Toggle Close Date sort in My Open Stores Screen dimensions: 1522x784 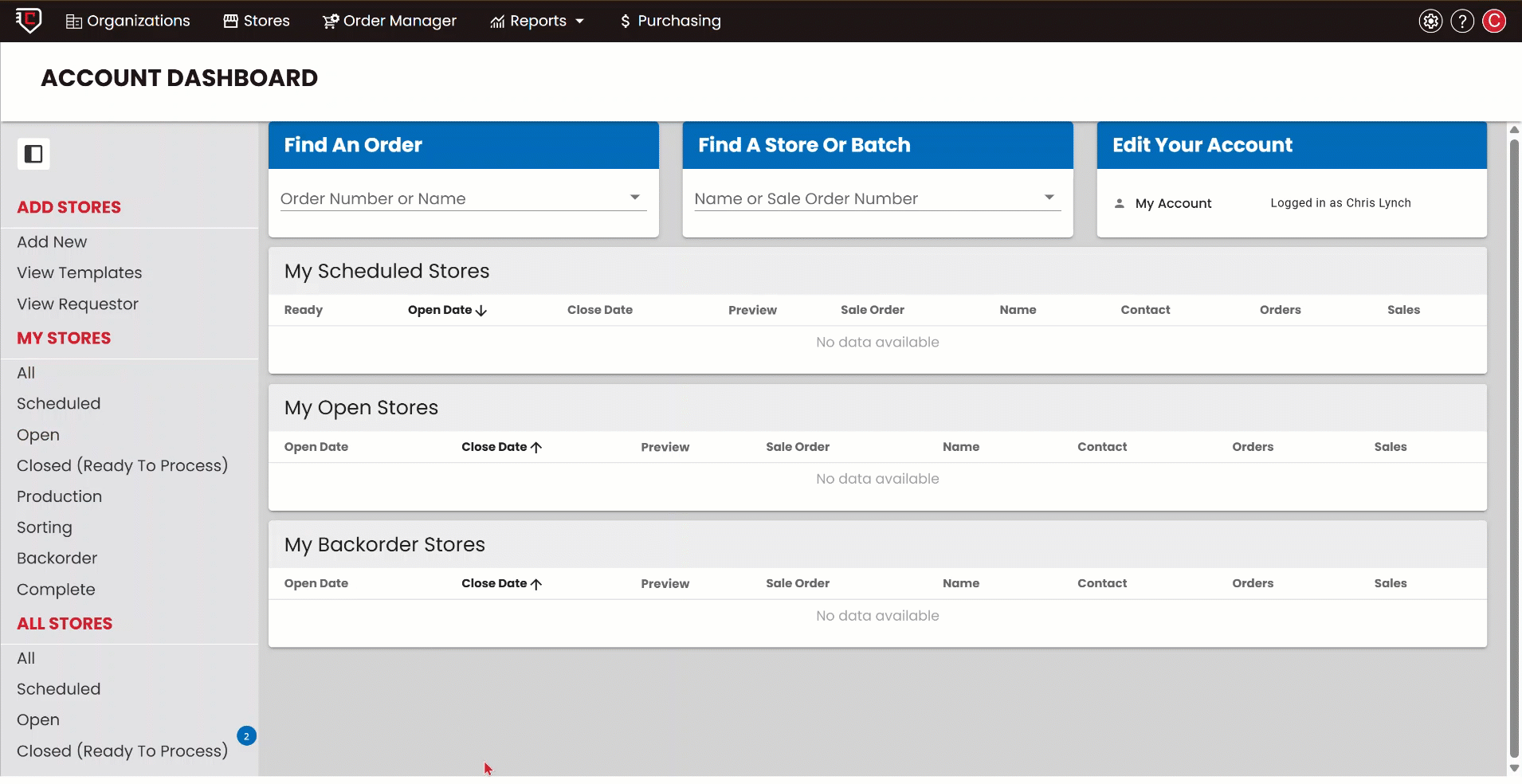tap(501, 447)
